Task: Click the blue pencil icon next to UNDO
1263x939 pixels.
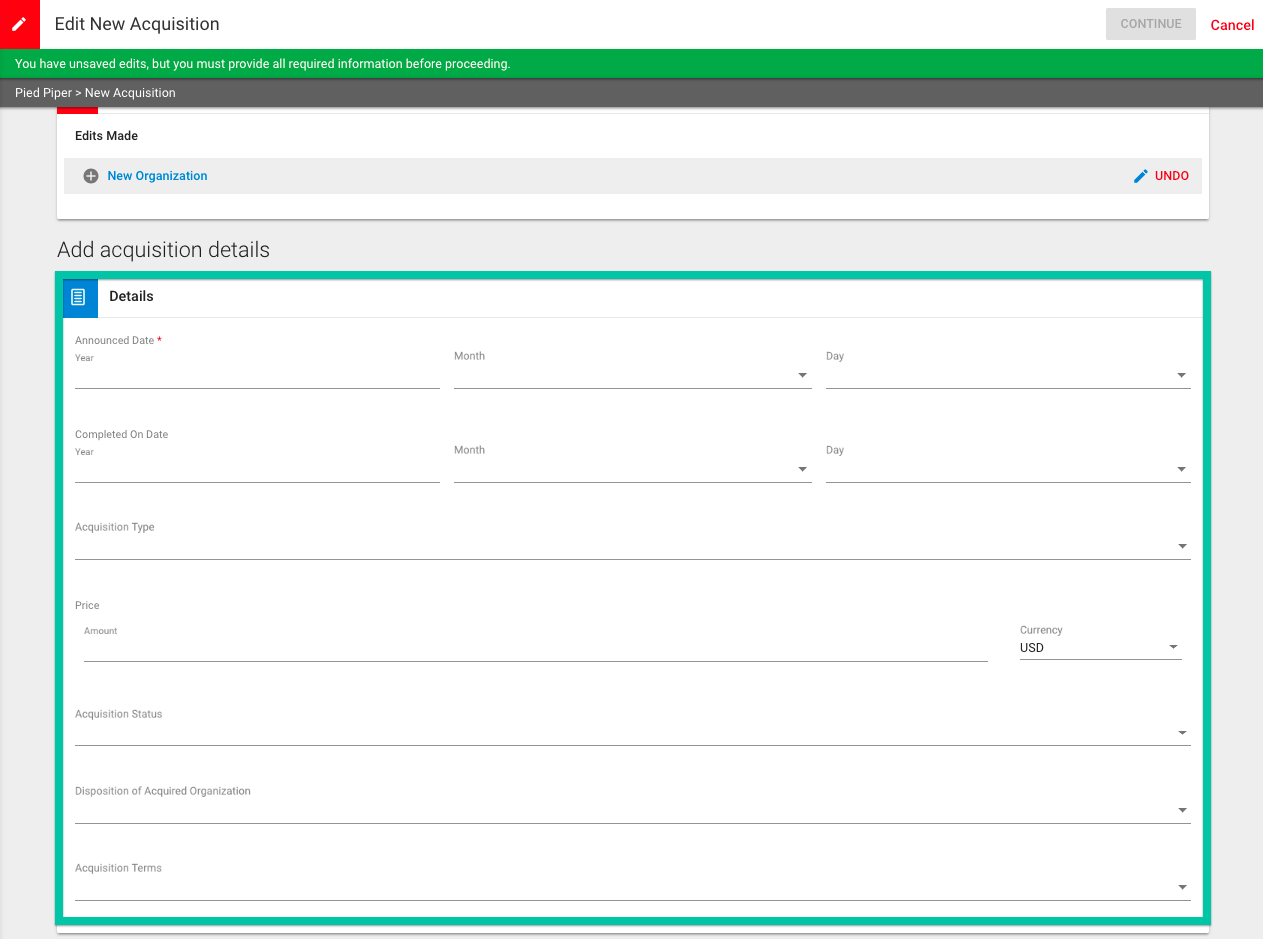Action: (1141, 176)
